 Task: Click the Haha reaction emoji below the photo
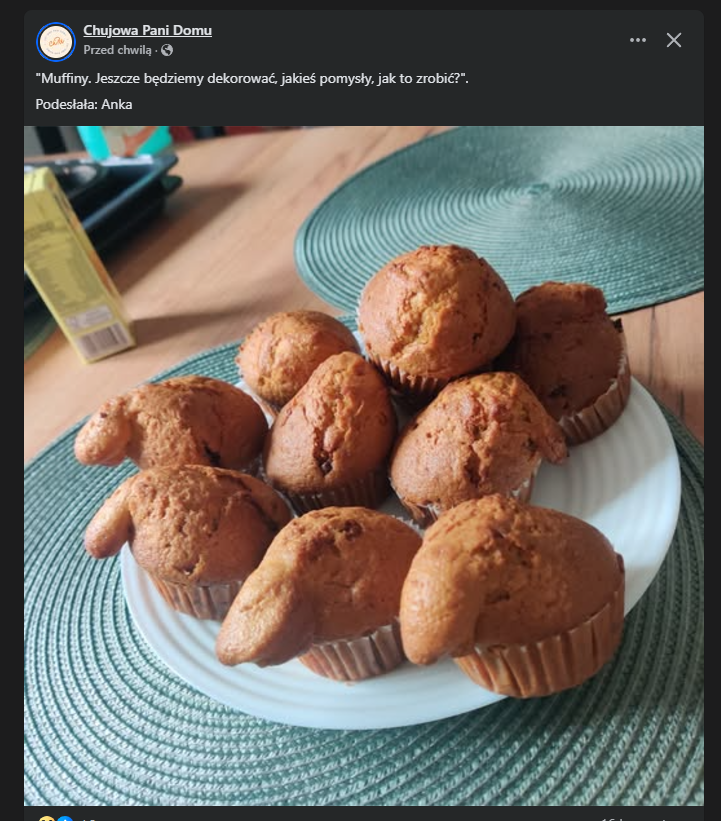pyautogui.click(x=45, y=819)
